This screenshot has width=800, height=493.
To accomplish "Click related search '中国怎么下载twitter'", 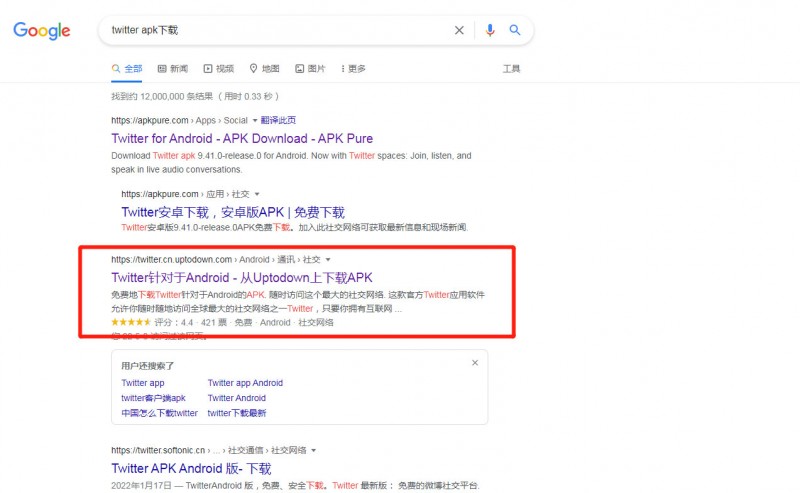I will point(159,413).
